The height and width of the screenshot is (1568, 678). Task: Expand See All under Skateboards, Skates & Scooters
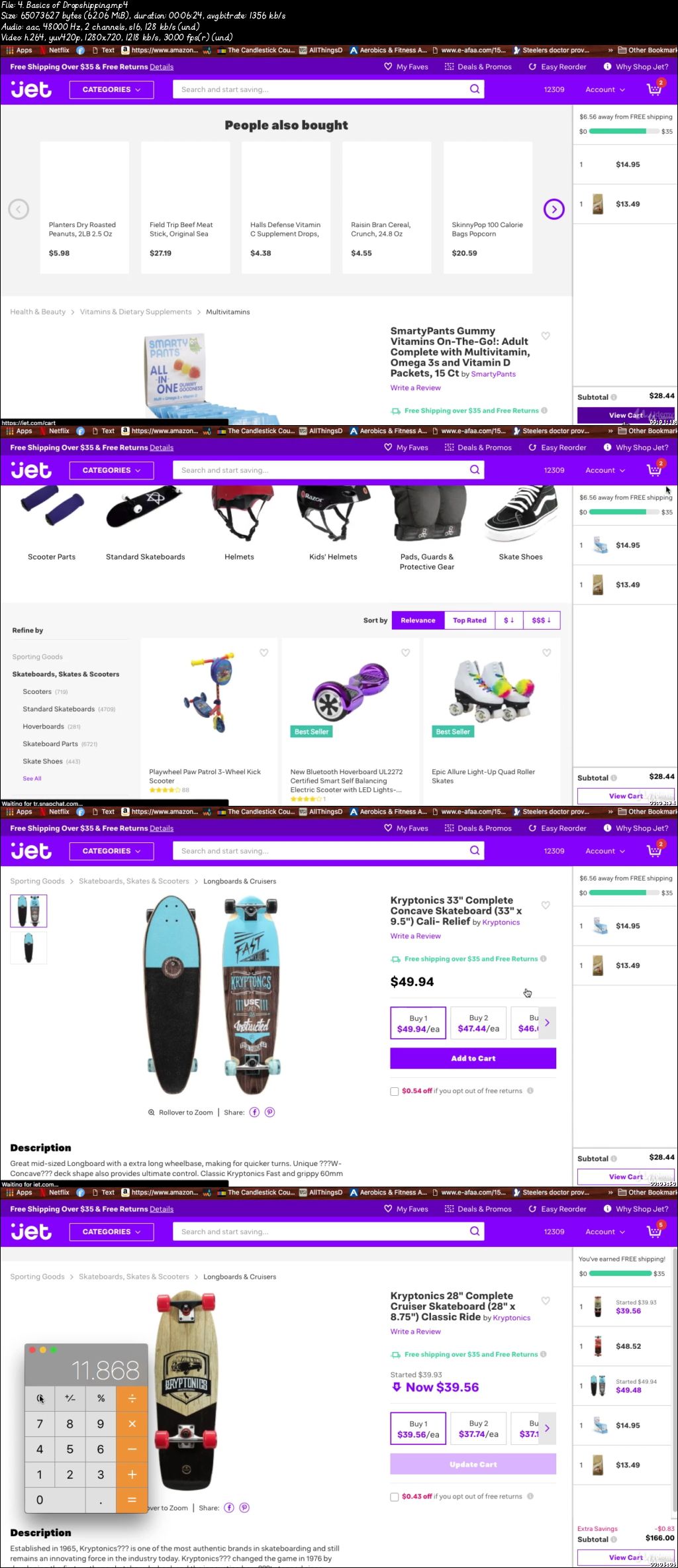click(32, 779)
